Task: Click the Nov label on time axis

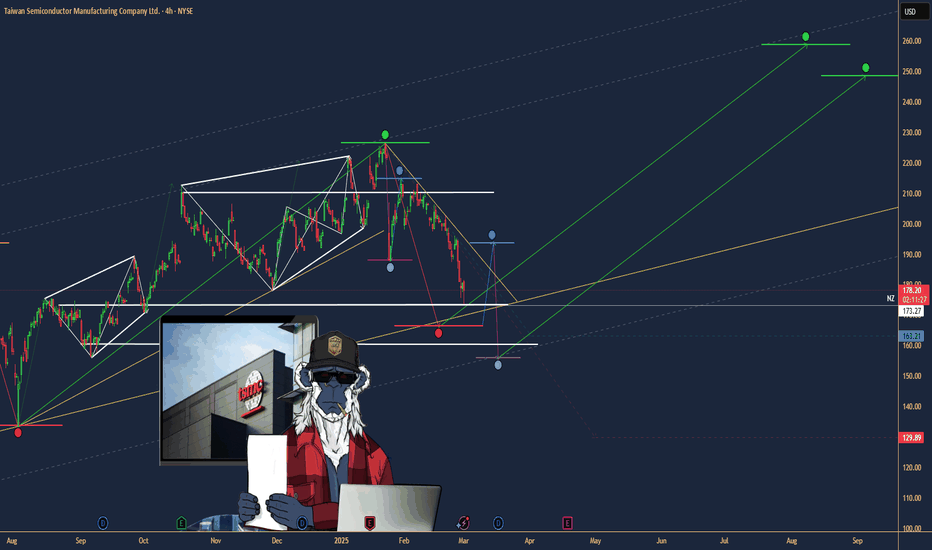Action: [x=216, y=541]
